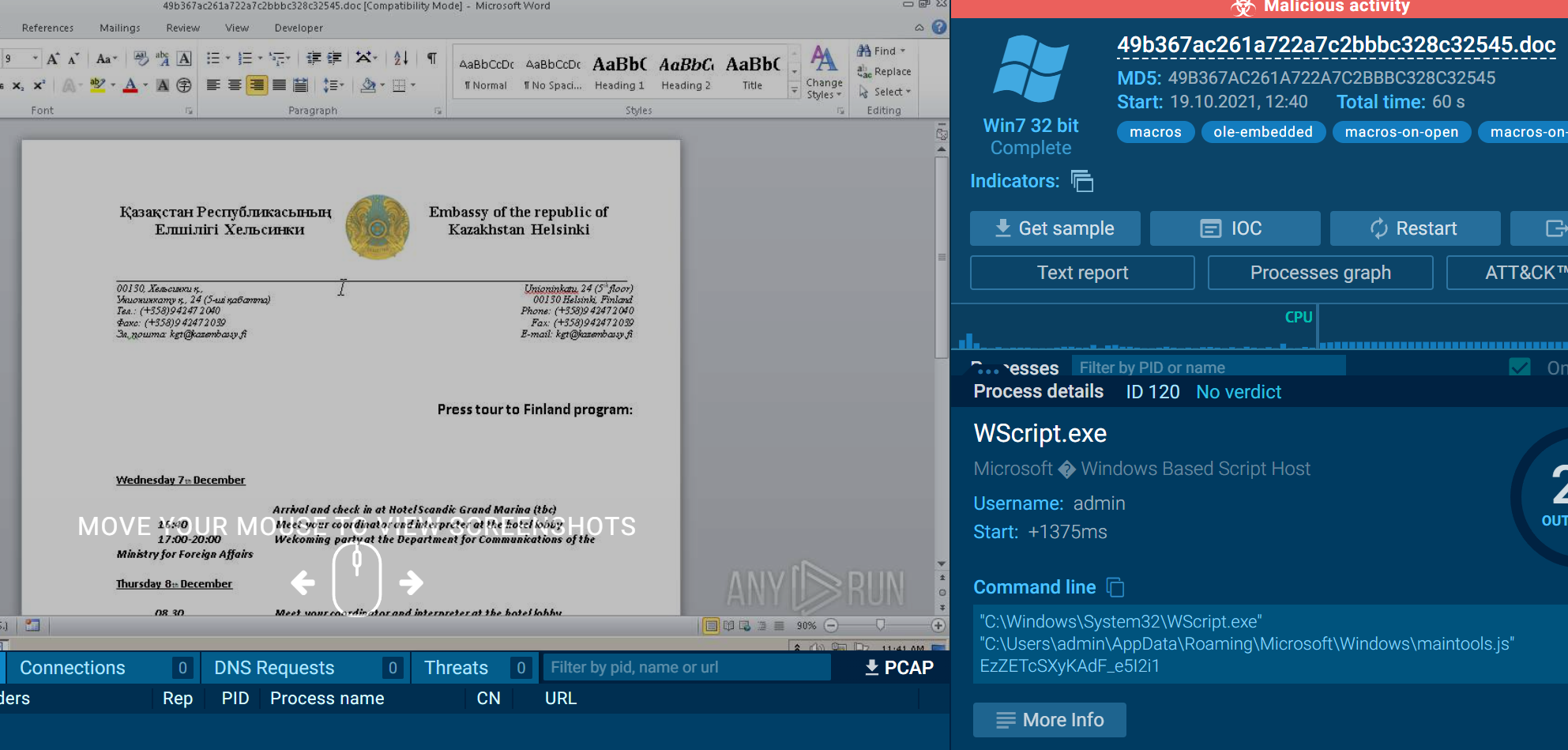This screenshot has height=750, width=1568.
Task: Click the Clear Formatting eraser icon
Action: click(141, 58)
